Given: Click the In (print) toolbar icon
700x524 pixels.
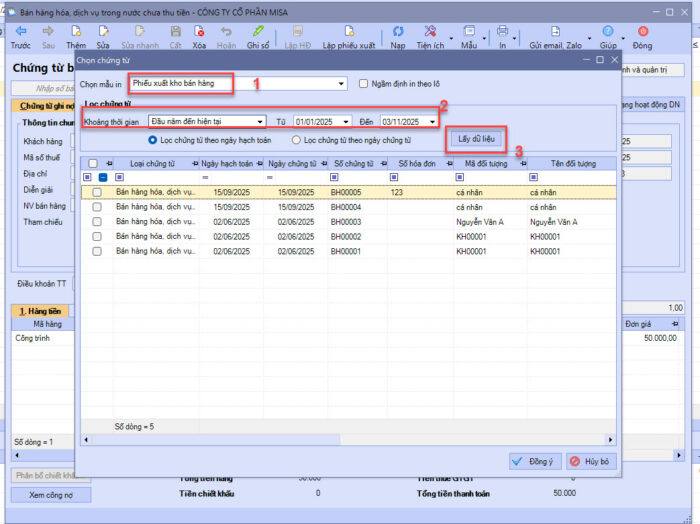Looking at the screenshot, I should tap(503, 32).
